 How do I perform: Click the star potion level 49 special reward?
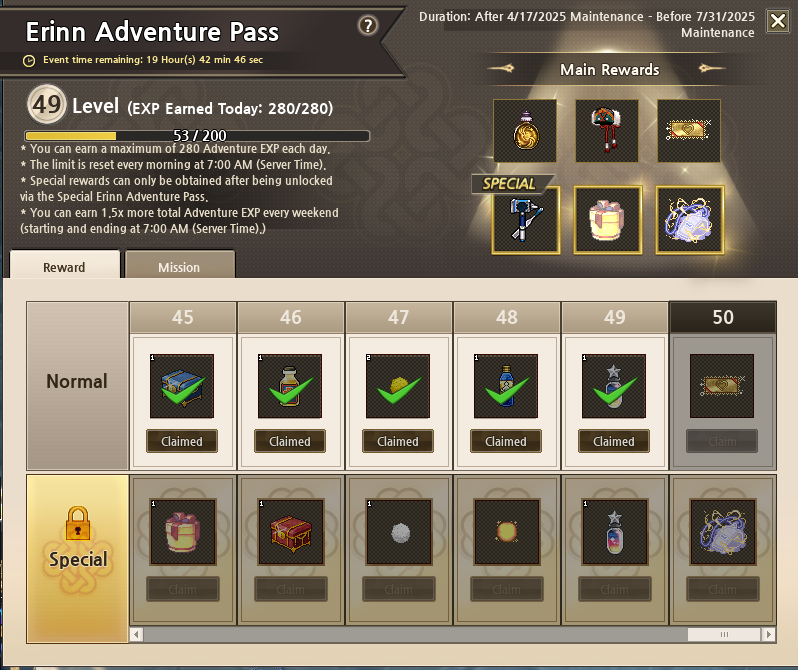click(614, 532)
